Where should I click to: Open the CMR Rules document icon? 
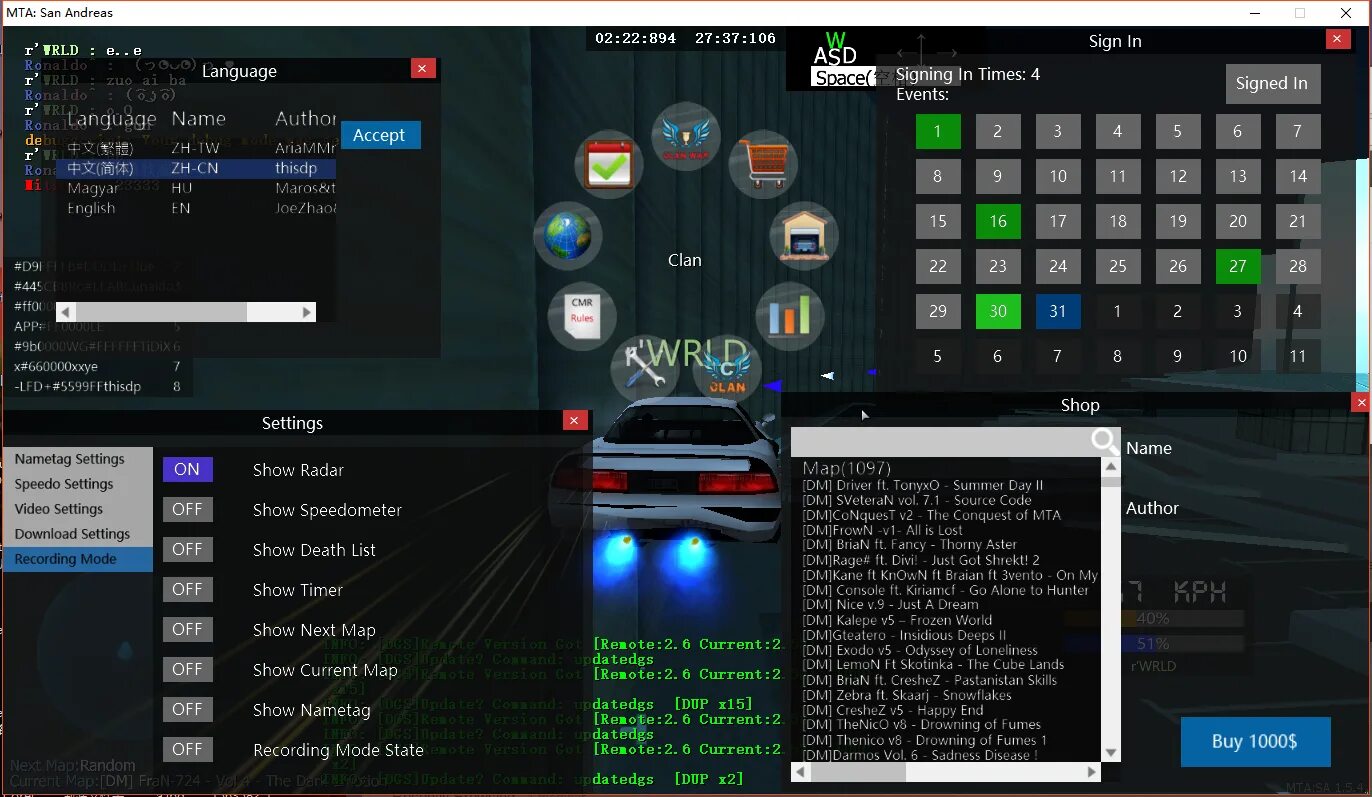(x=582, y=316)
